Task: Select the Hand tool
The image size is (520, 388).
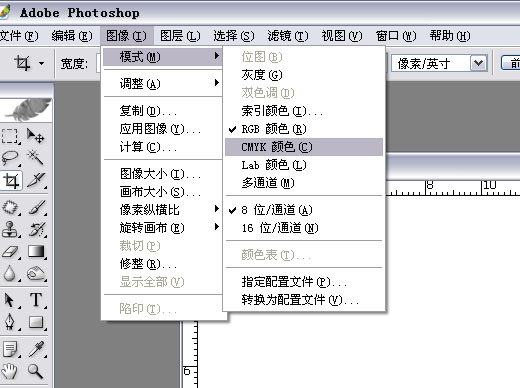Action: pos(10,370)
